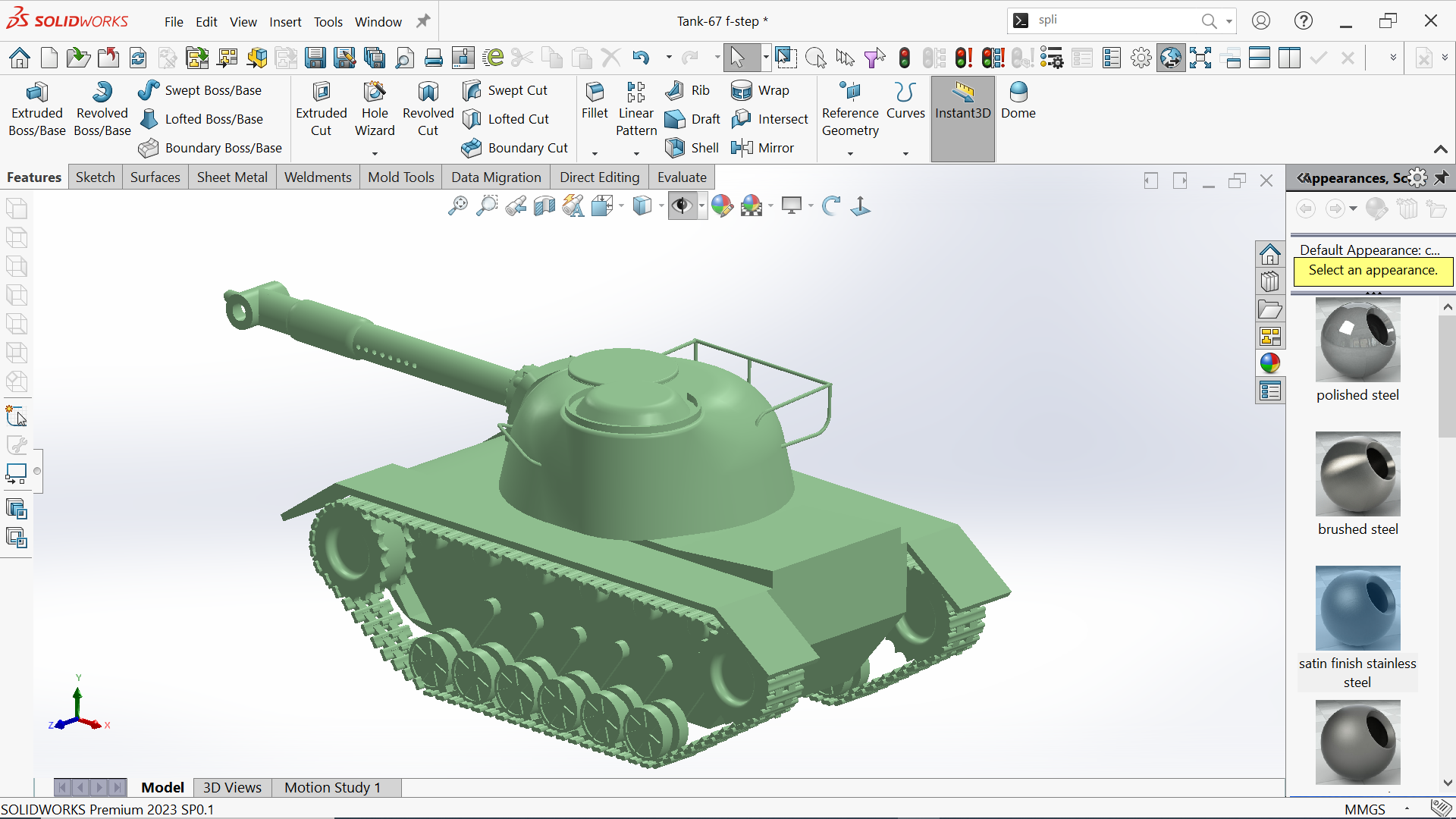1456x819 pixels.
Task: Toggle the Hide/Show Items eye button
Action: [682, 206]
